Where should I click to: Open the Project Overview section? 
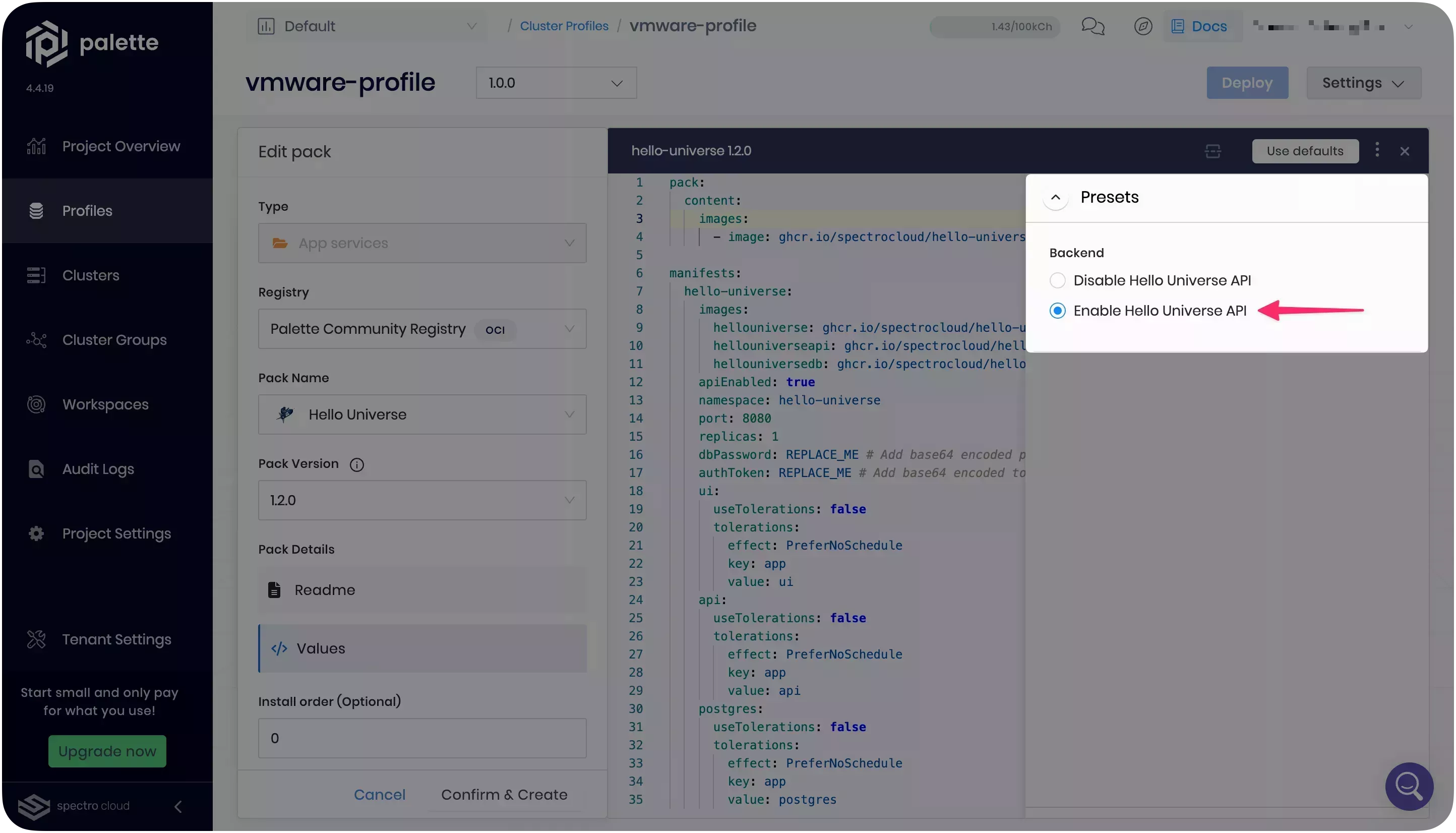pyautogui.click(x=120, y=146)
